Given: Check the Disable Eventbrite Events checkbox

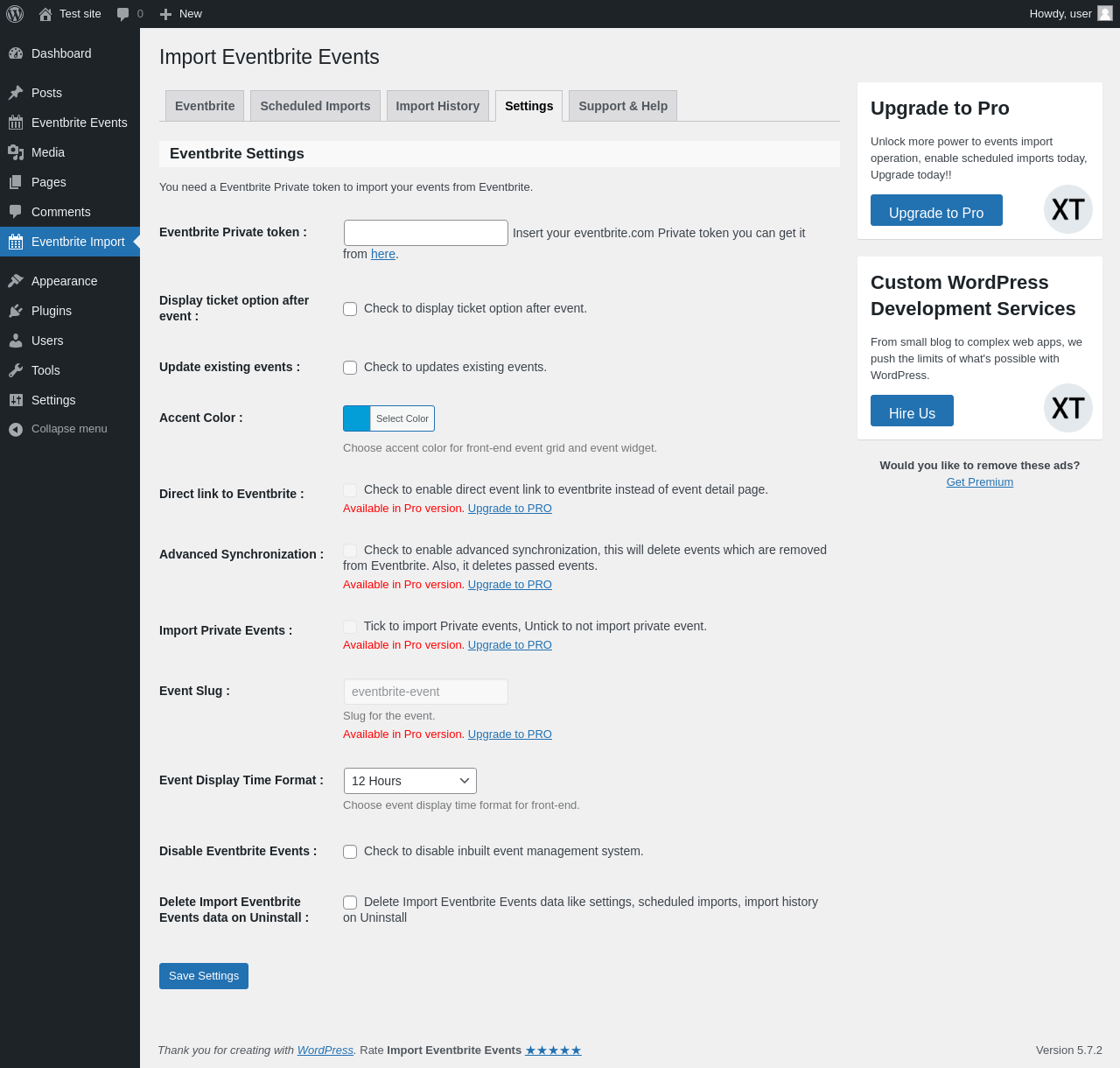Looking at the screenshot, I should (350, 852).
